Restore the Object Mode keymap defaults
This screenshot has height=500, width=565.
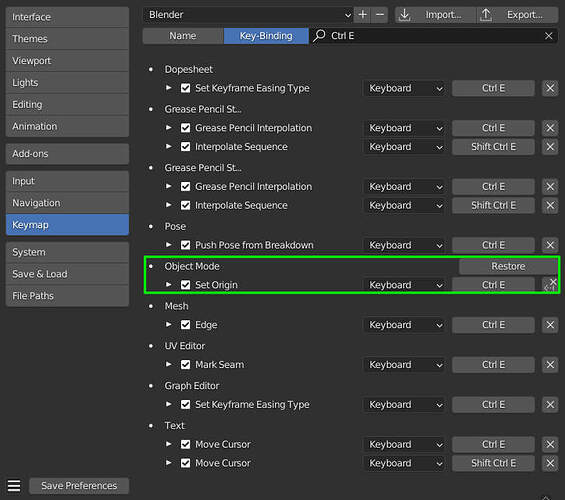508,266
